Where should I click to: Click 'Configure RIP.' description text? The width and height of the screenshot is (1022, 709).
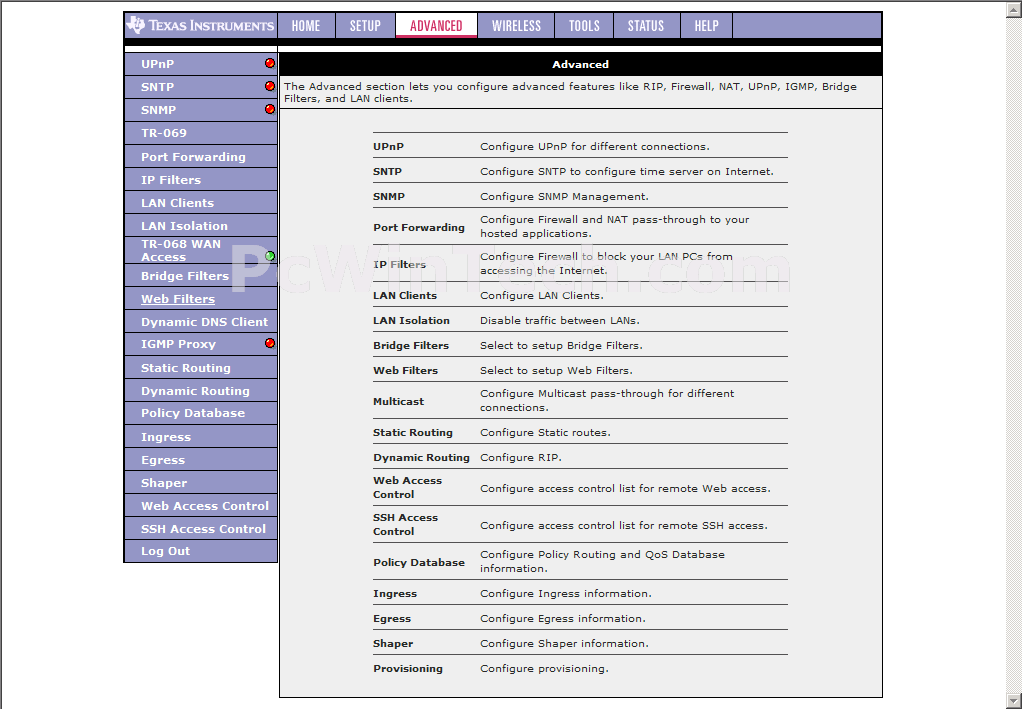(521, 457)
